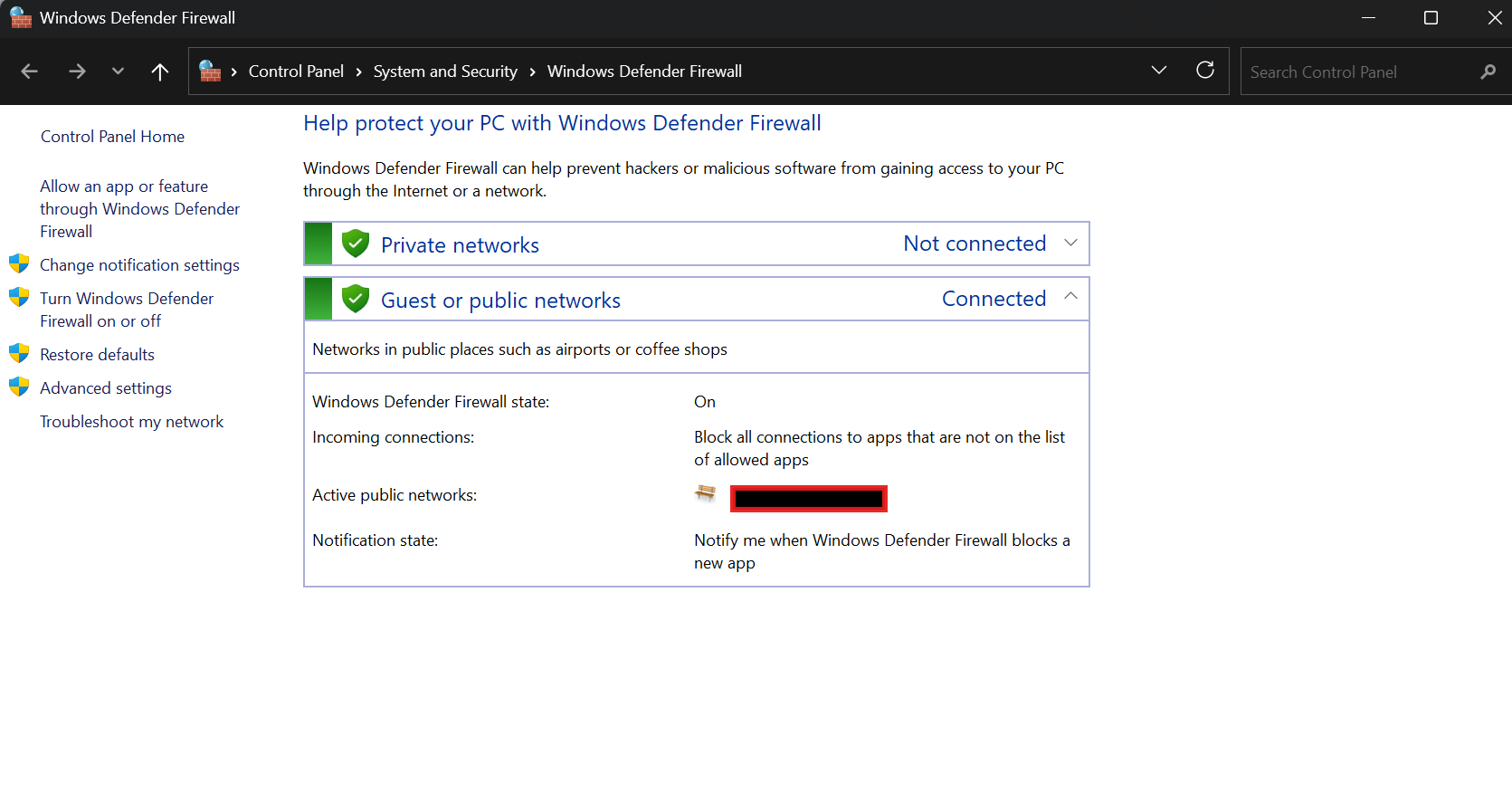Open Advanced settings
Viewport: 1512px width, 812px height.
point(106,388)
